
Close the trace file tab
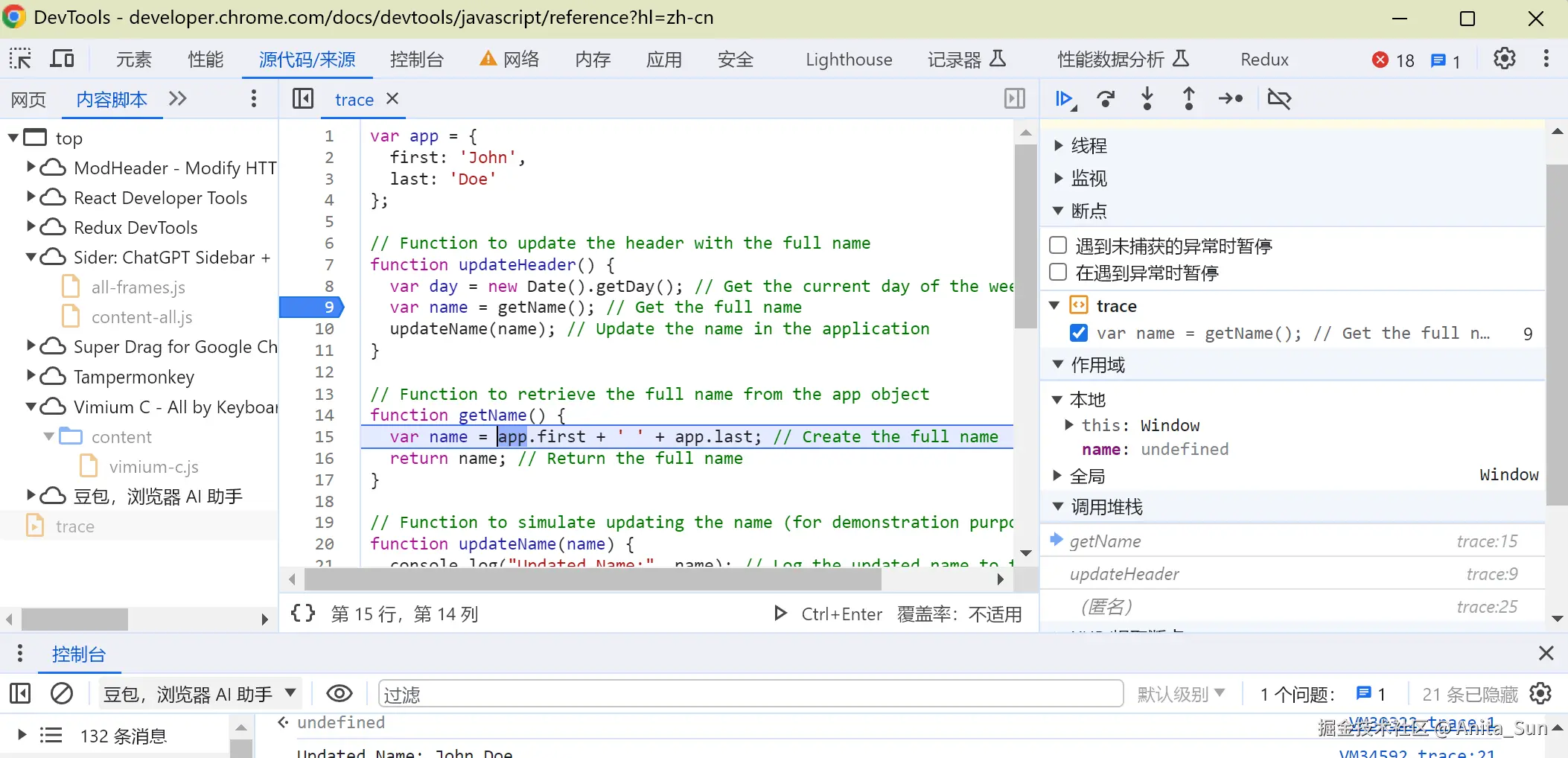pos(392,98)
